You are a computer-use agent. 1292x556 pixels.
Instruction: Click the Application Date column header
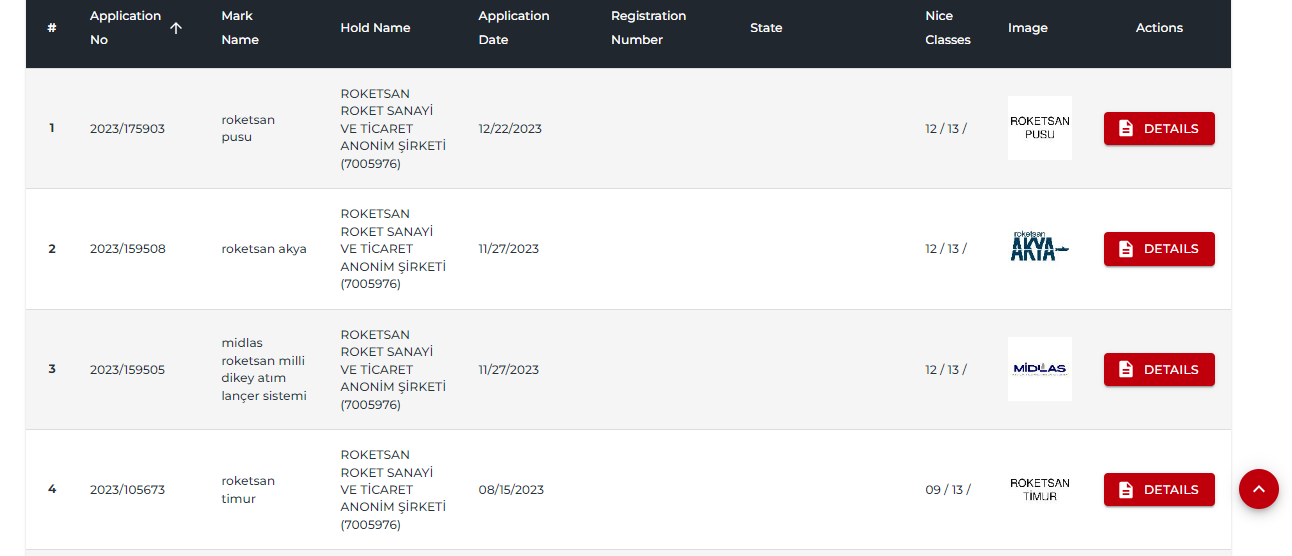(x=513, y=28)
